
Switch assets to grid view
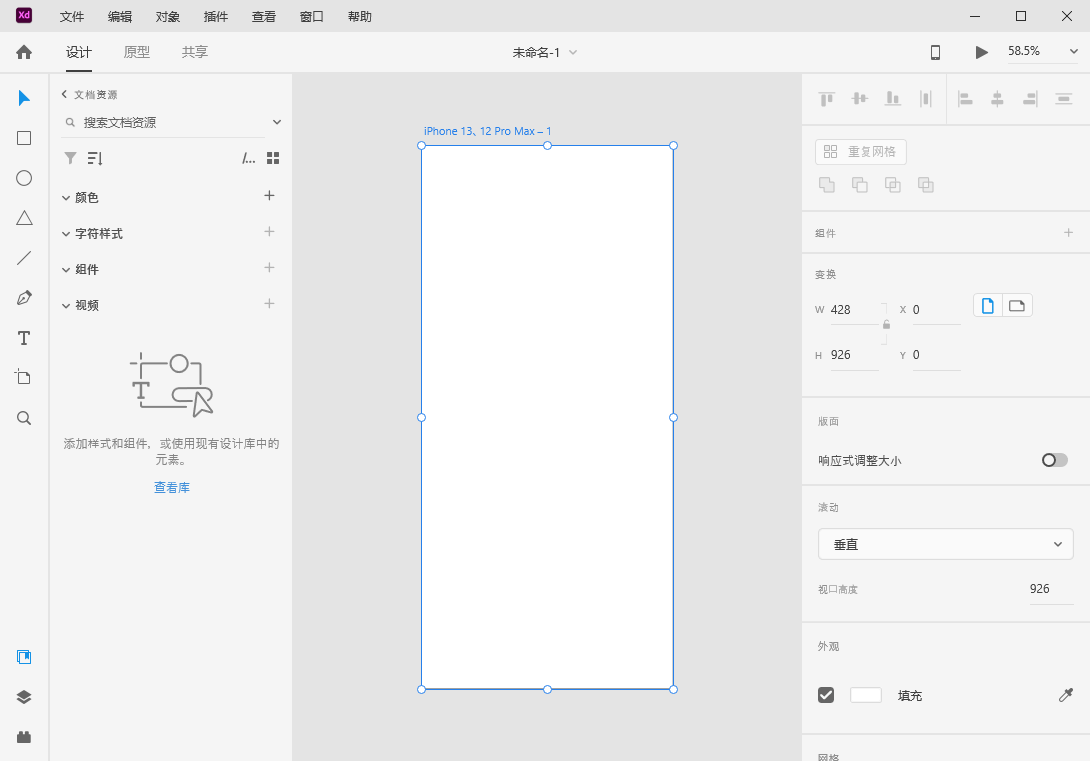click(x=273, y=158)
